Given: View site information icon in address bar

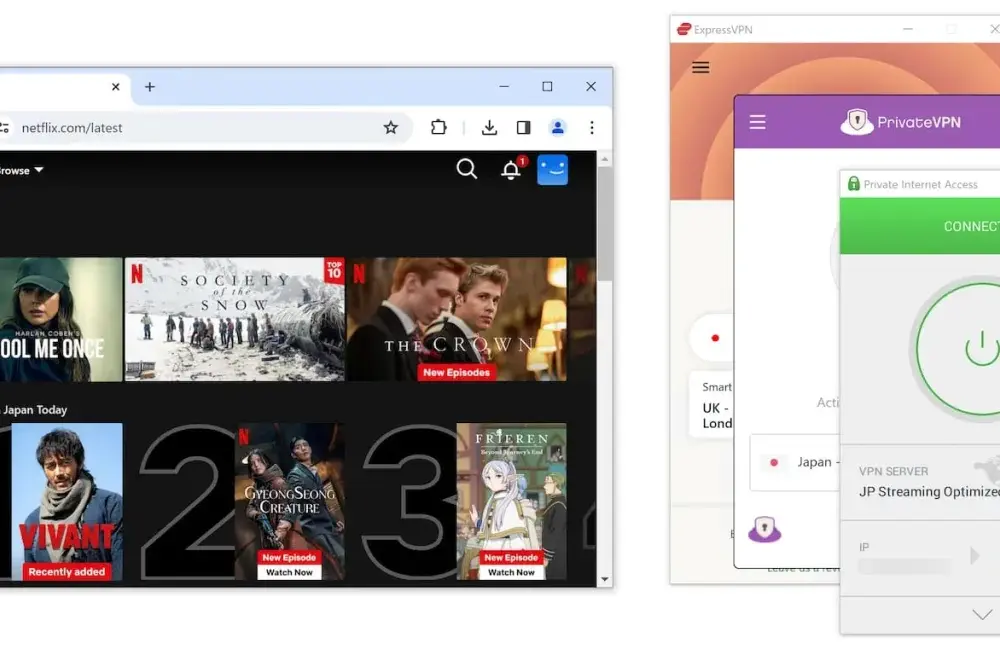Looking at the screenshot, I should (4, 128).
